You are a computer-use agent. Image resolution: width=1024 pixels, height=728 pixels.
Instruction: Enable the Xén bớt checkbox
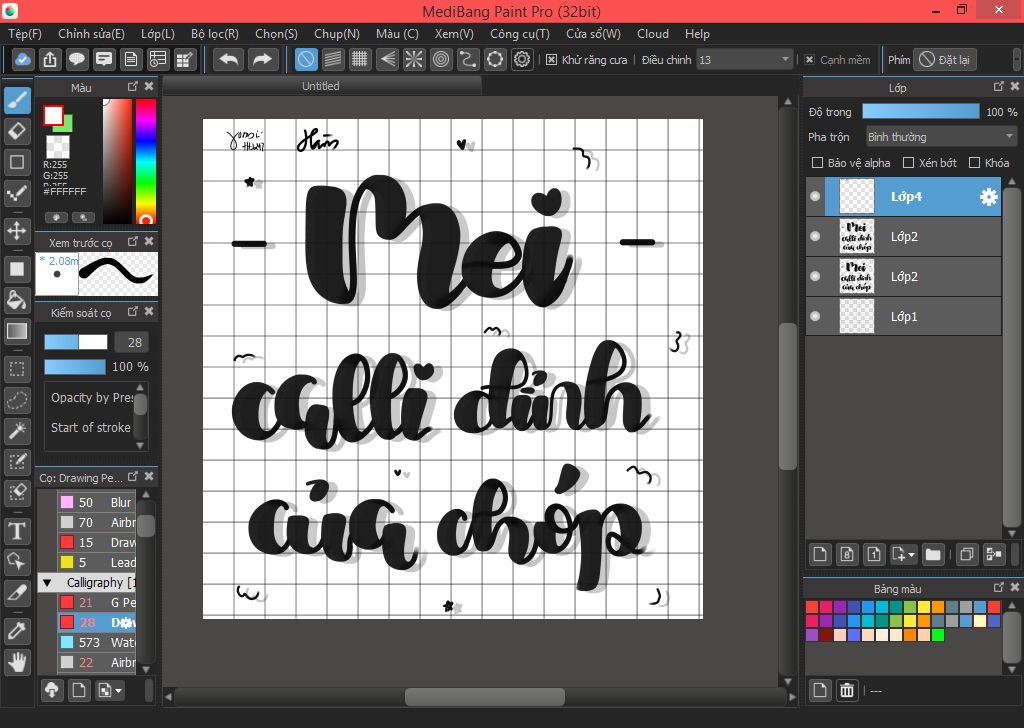[x=908, y=163]
